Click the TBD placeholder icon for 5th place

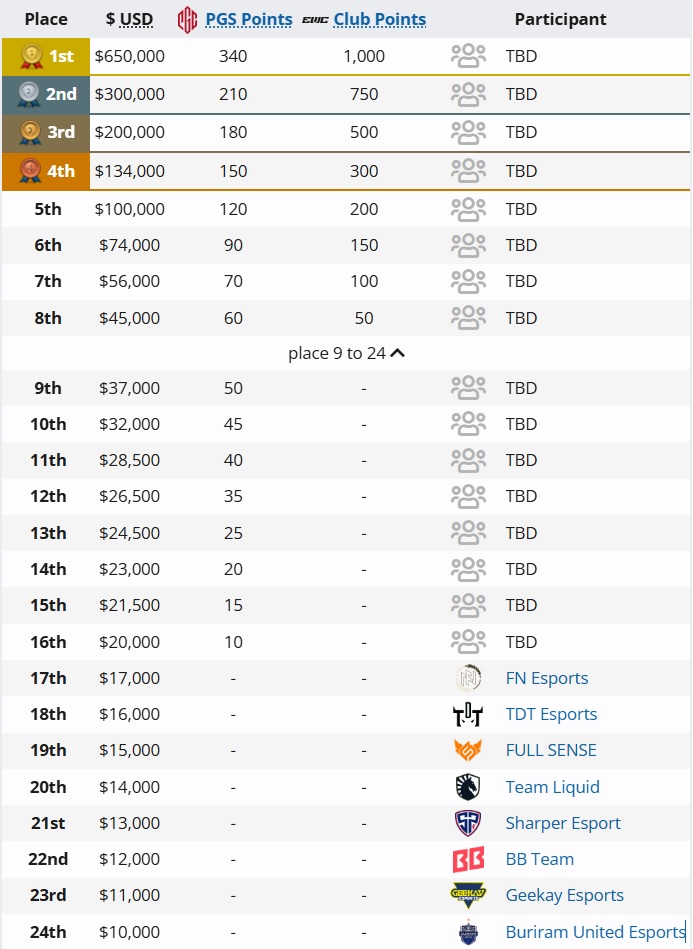(468, 209)
